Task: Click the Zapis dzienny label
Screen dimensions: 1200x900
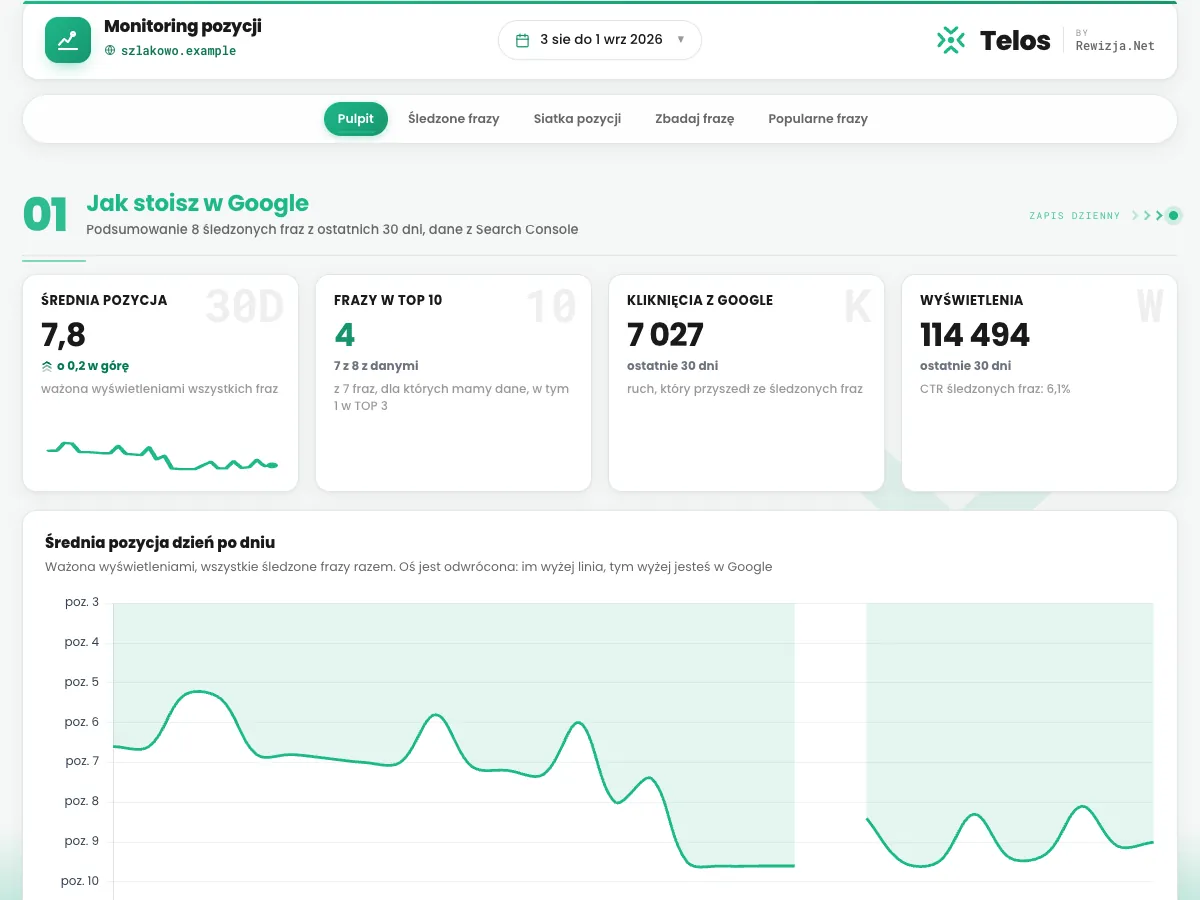Action: 1075,216
